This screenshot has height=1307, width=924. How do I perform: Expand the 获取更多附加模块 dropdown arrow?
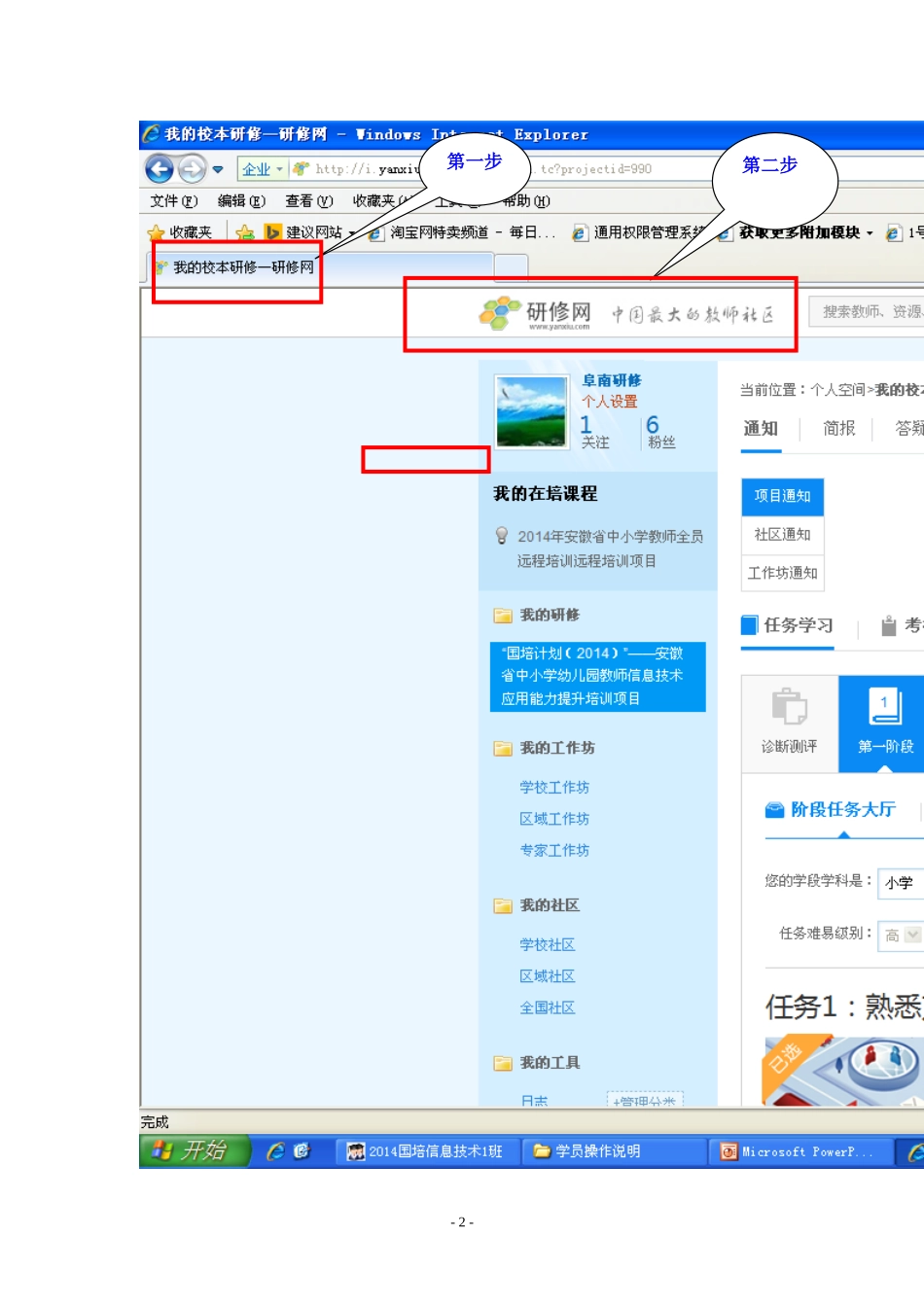tap(870, 233)
